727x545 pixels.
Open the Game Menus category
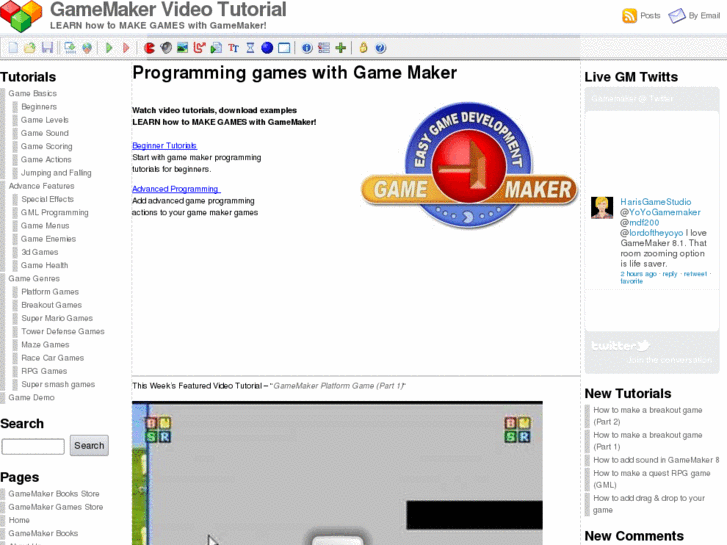point(45,225)
